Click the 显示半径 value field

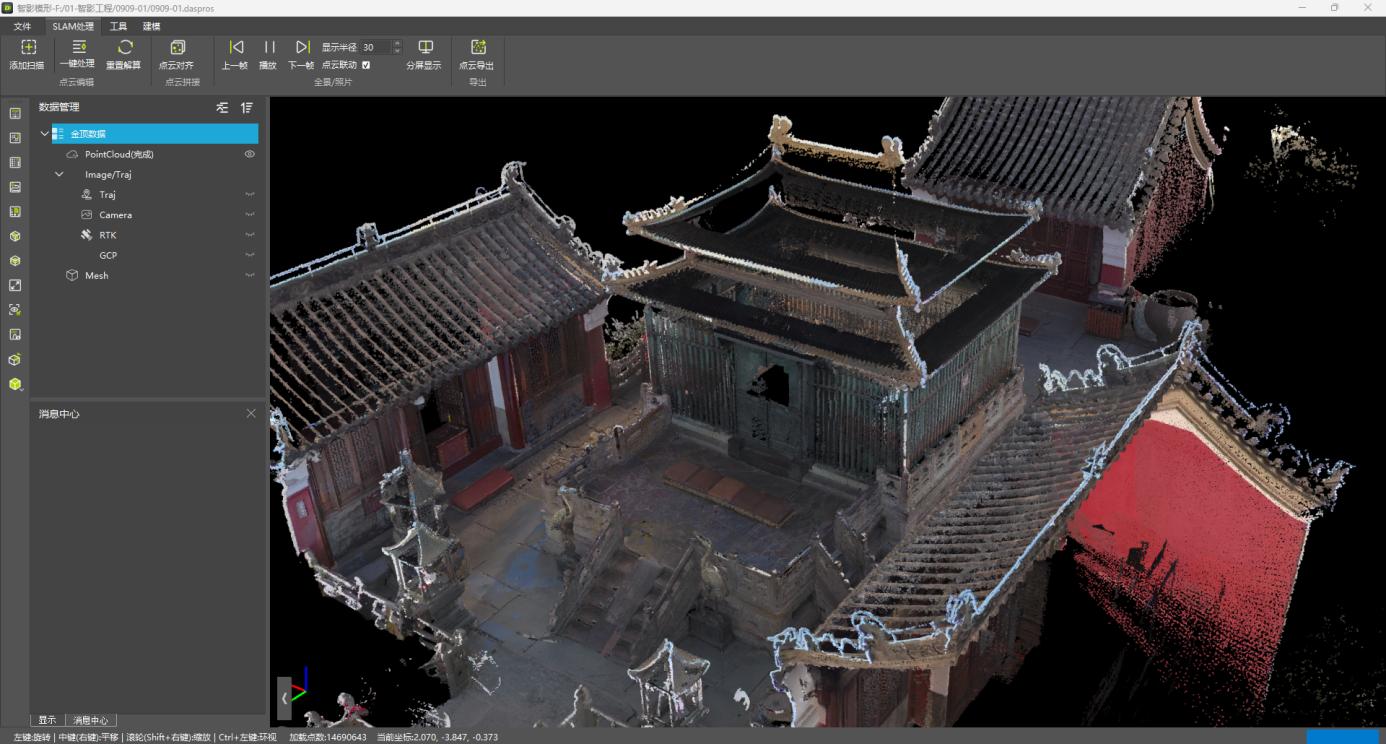pos(376,47)
